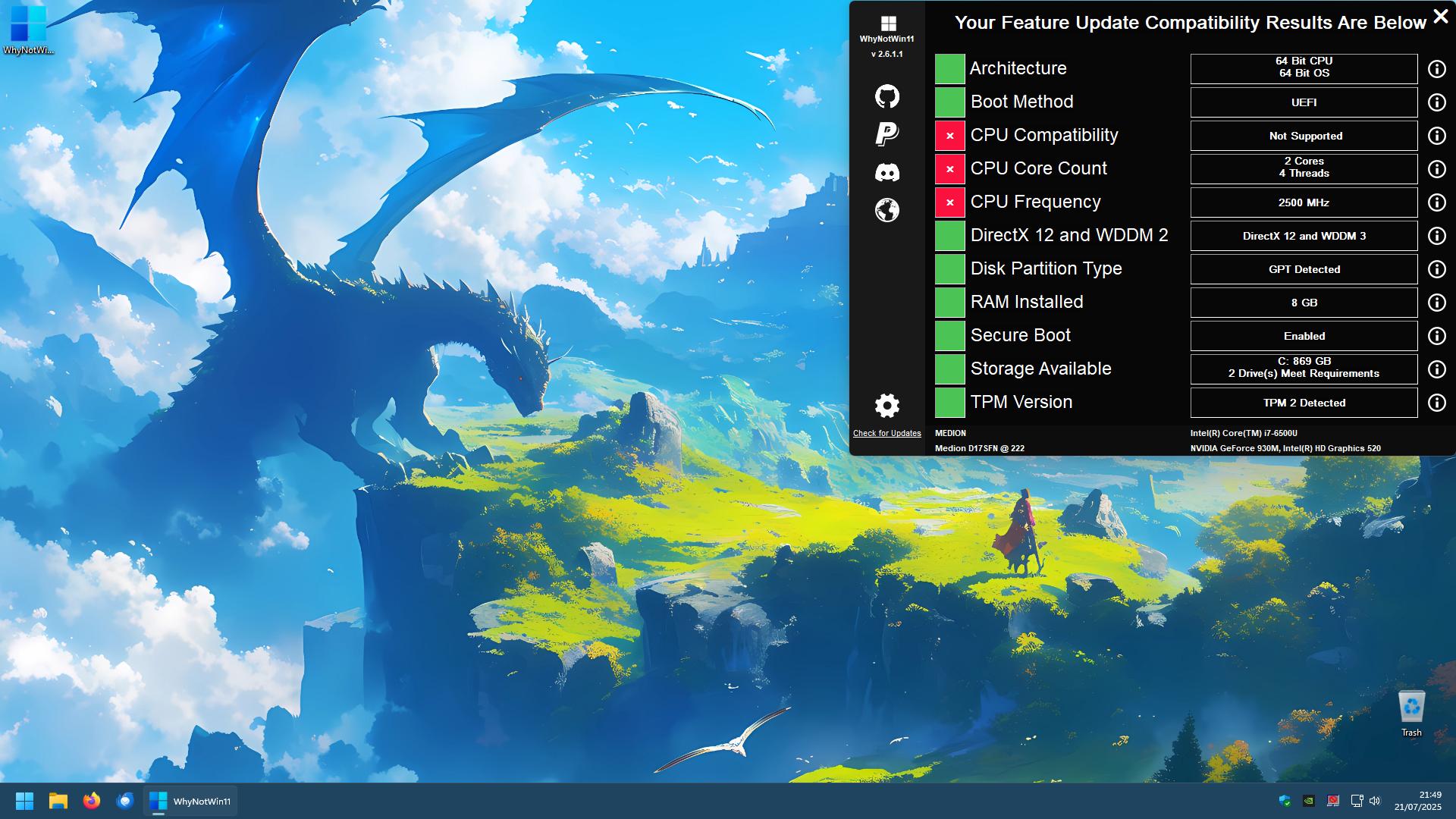Viewport: 1456px width, 819px height.
Task: Show info for Disk Partition Type row
Action: point(1436,269)
